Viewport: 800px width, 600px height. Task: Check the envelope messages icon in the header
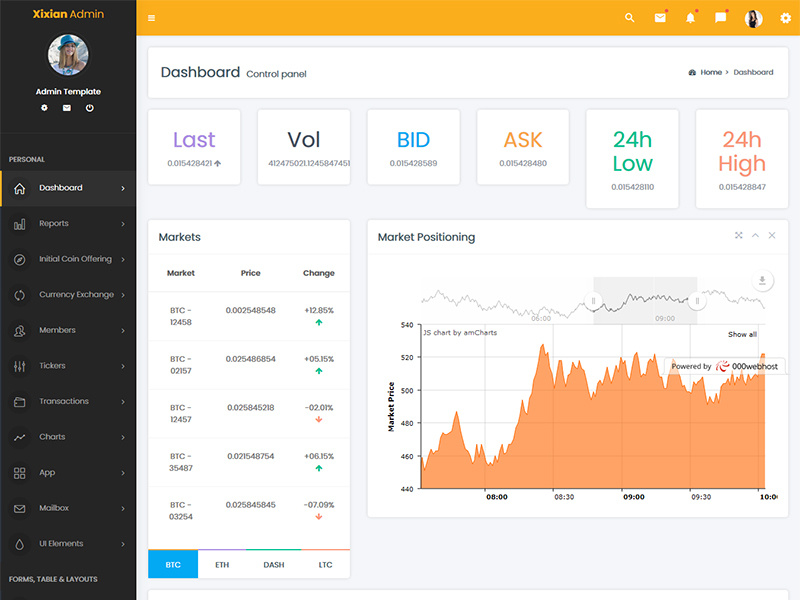[660, 17]
